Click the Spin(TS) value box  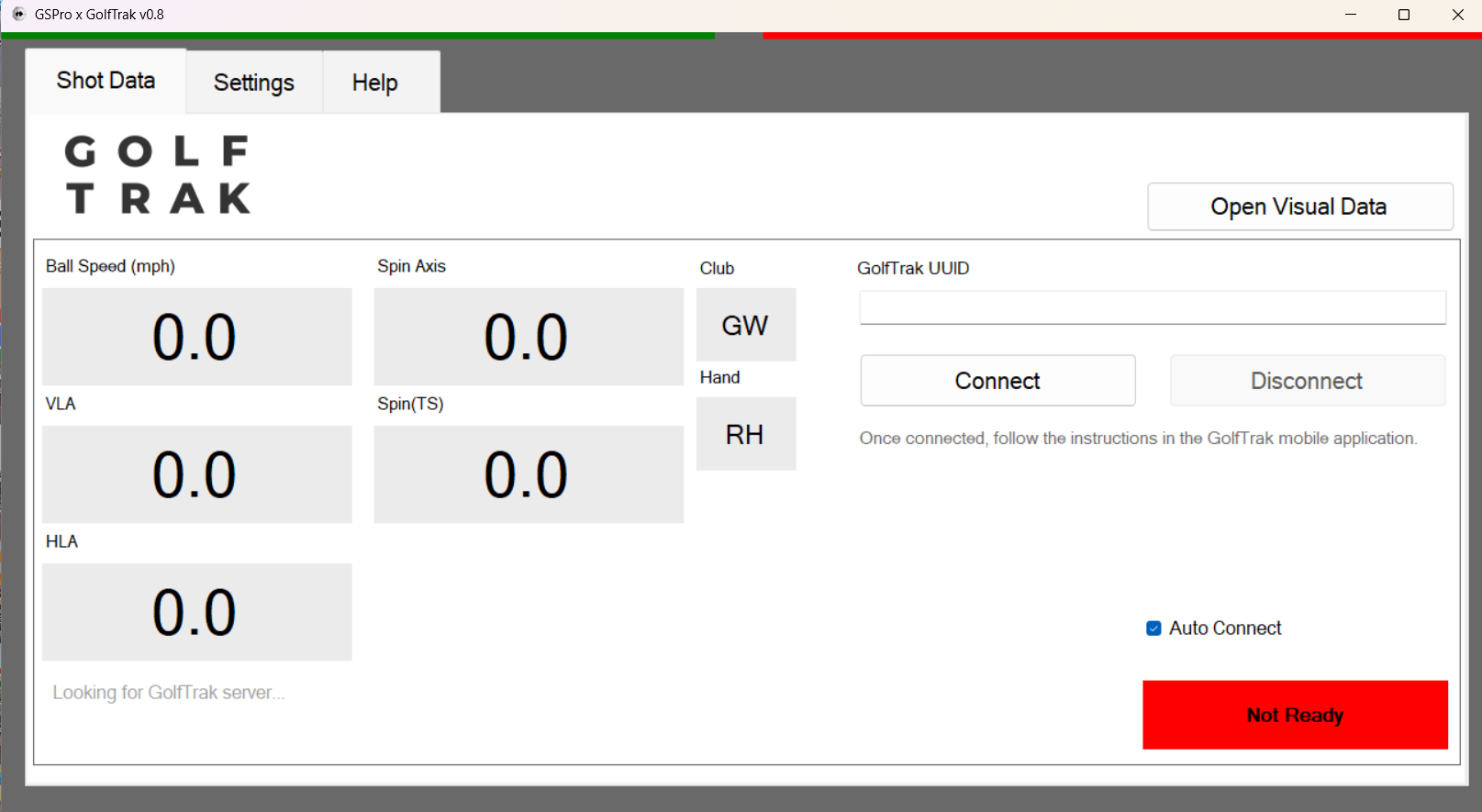[x=528, y=474]
